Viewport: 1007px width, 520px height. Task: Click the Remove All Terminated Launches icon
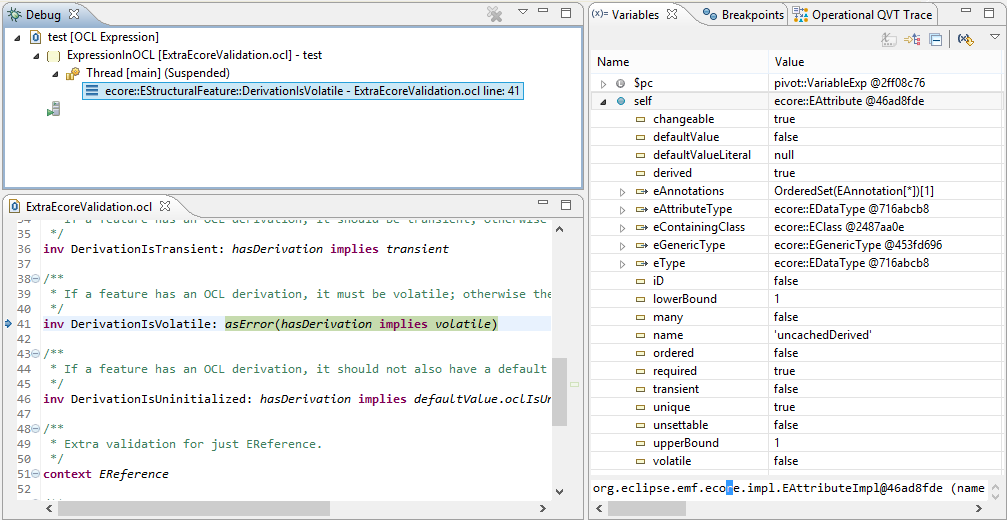point(494,13)
